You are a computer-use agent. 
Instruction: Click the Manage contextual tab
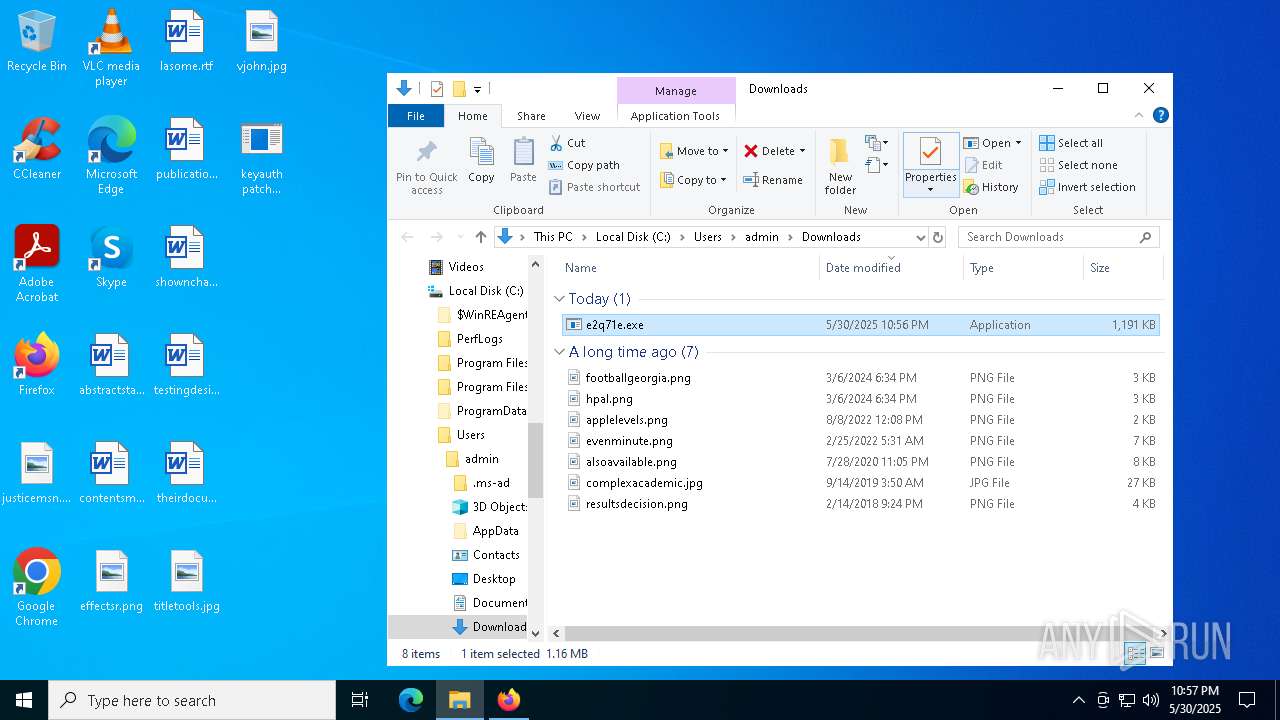(x=676, y=91)
